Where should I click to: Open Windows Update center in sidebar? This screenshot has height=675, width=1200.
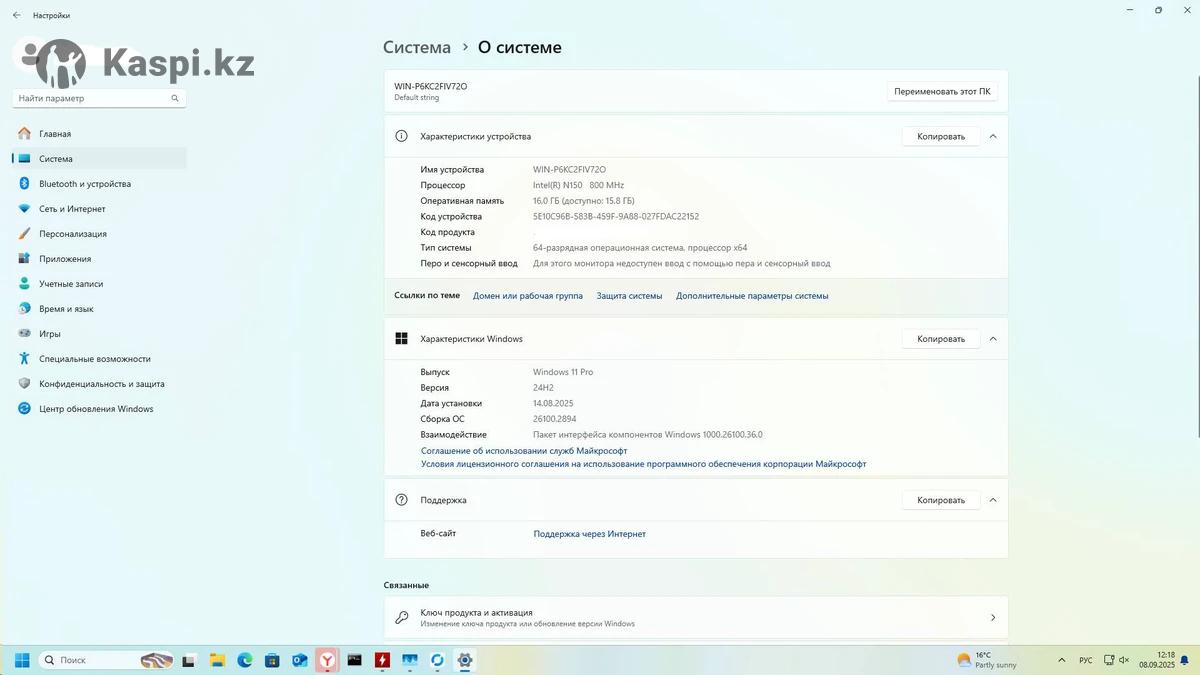tap(96, 409)
